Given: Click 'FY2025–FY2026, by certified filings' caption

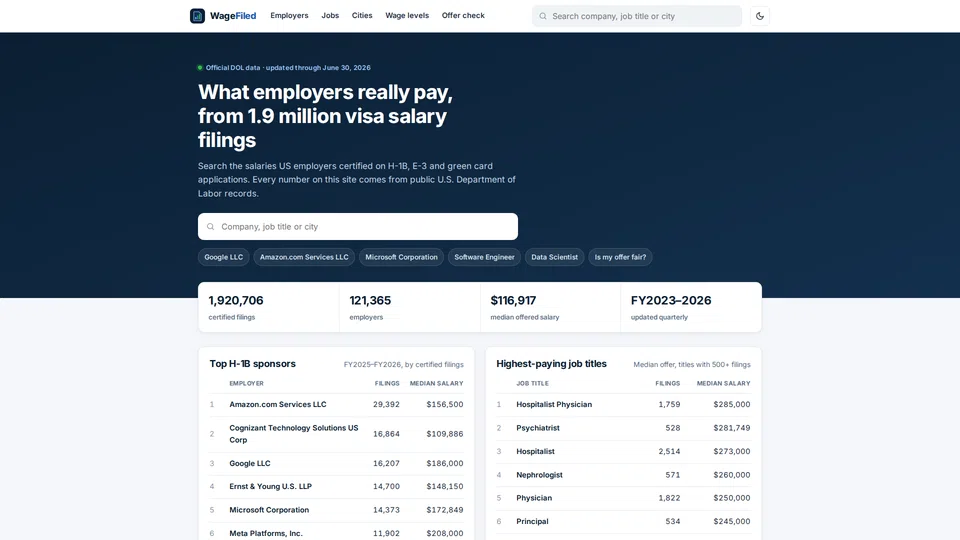Looking at the screenshot, I should pyautogui.click(x=403, y=364).
